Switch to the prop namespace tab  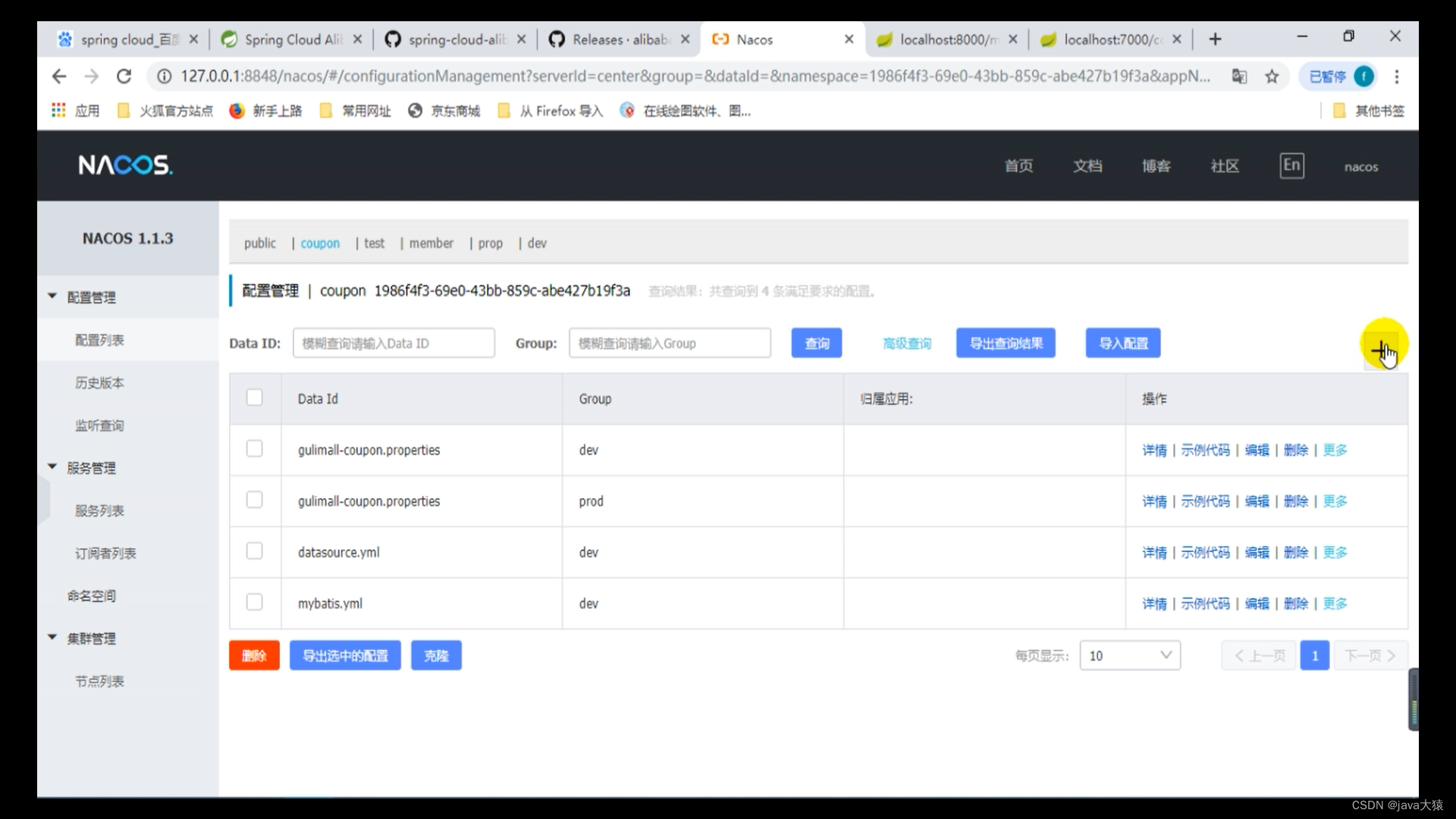click(491, 243)
